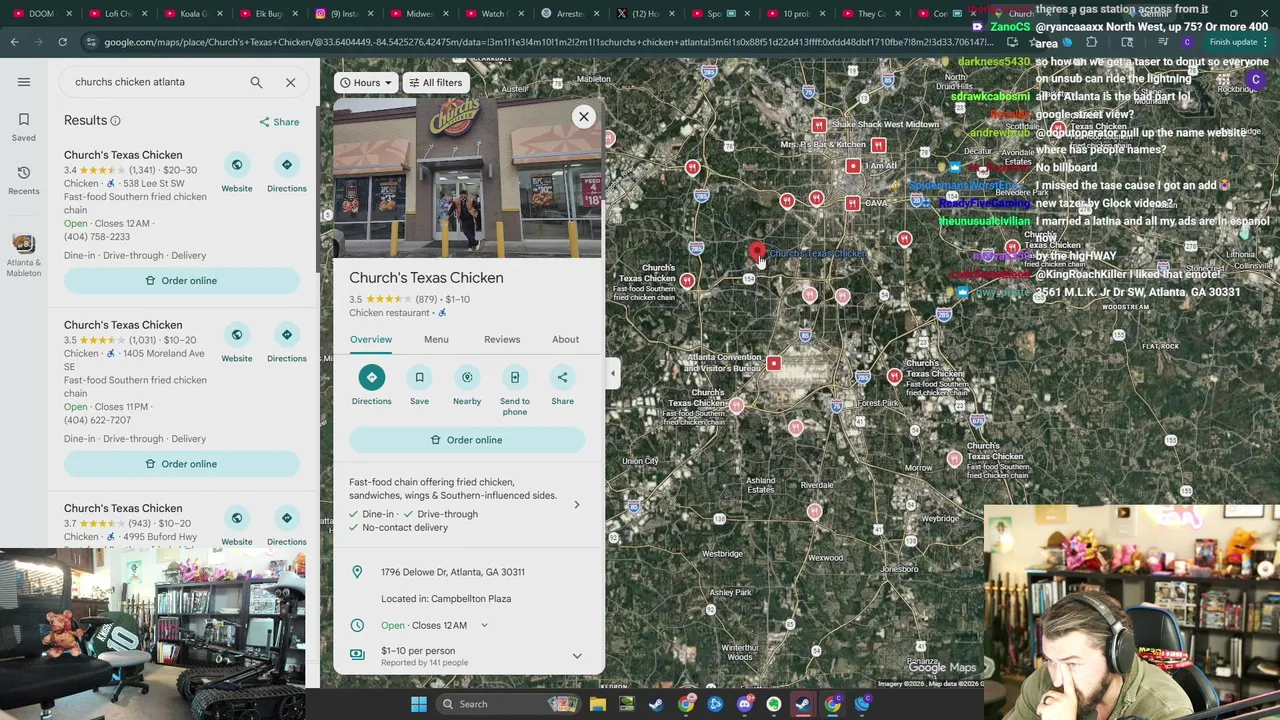The image size is (1280, 720).
Task: Order online from the 538 Lee St location
Action: click(182, 281)
